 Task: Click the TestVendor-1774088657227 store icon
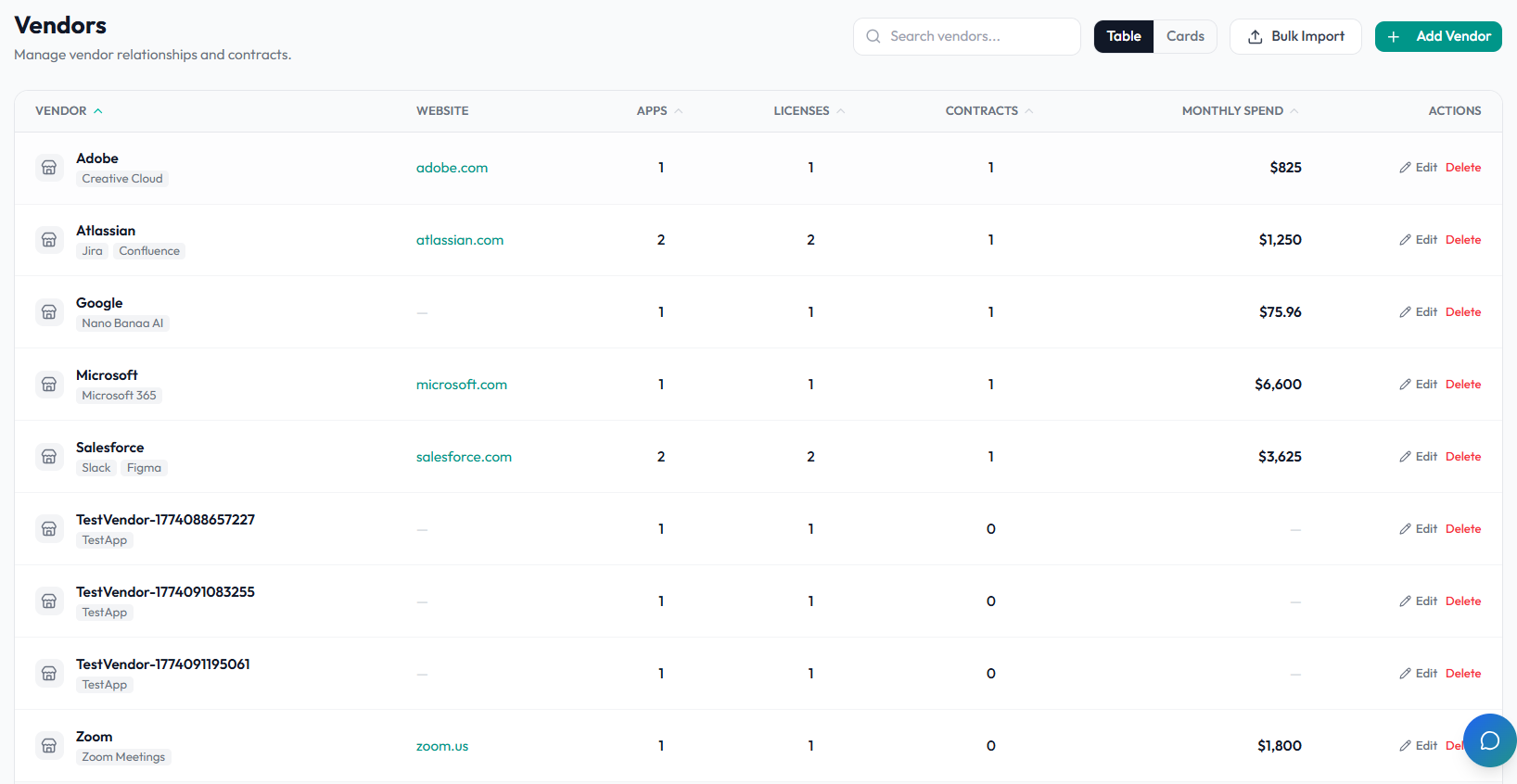[49, 529]
